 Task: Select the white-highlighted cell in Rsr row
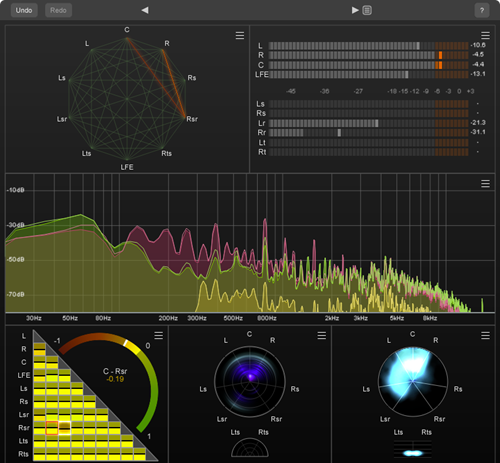coord(65,428)
